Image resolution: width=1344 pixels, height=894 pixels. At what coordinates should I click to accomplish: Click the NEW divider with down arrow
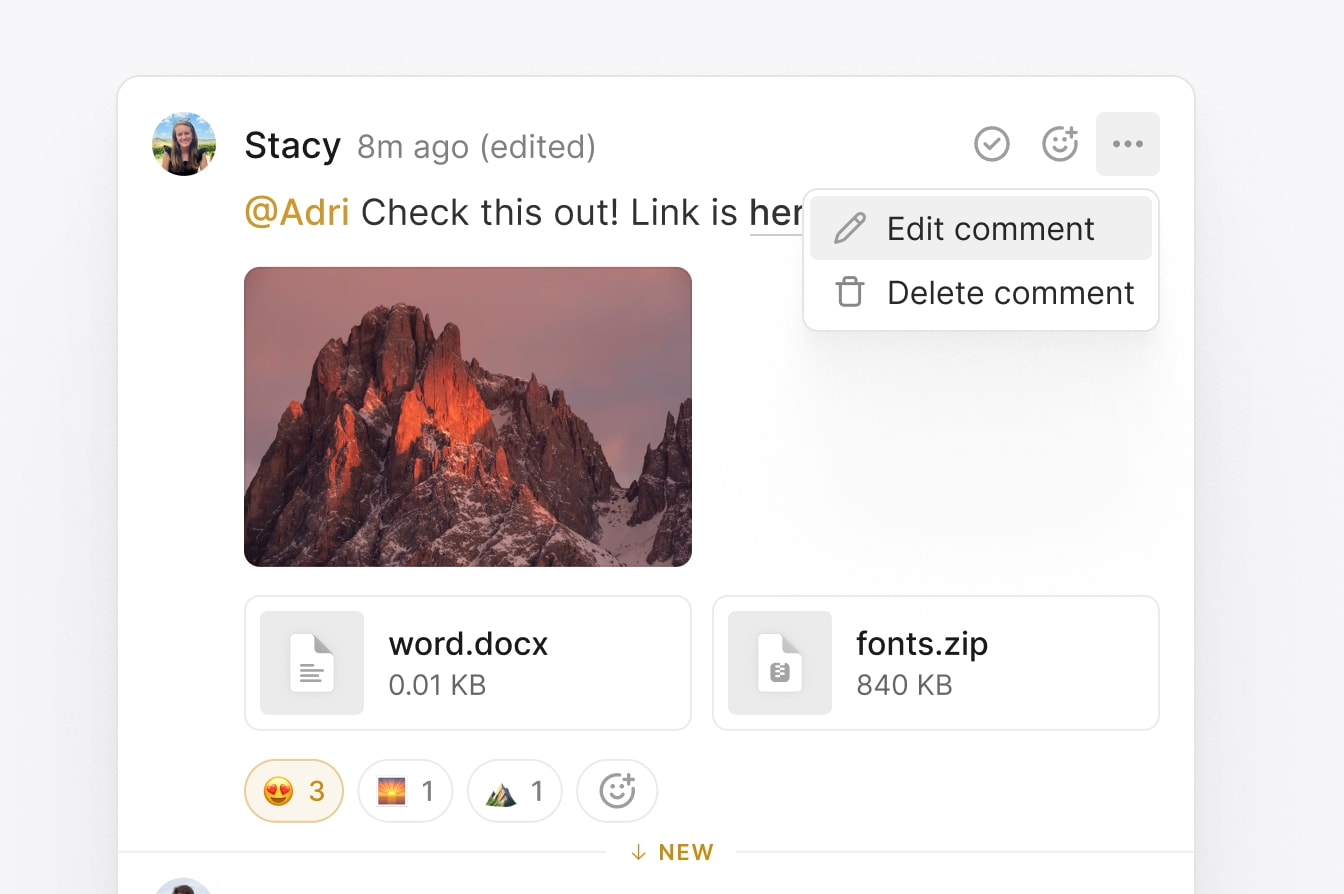[671, 852]
